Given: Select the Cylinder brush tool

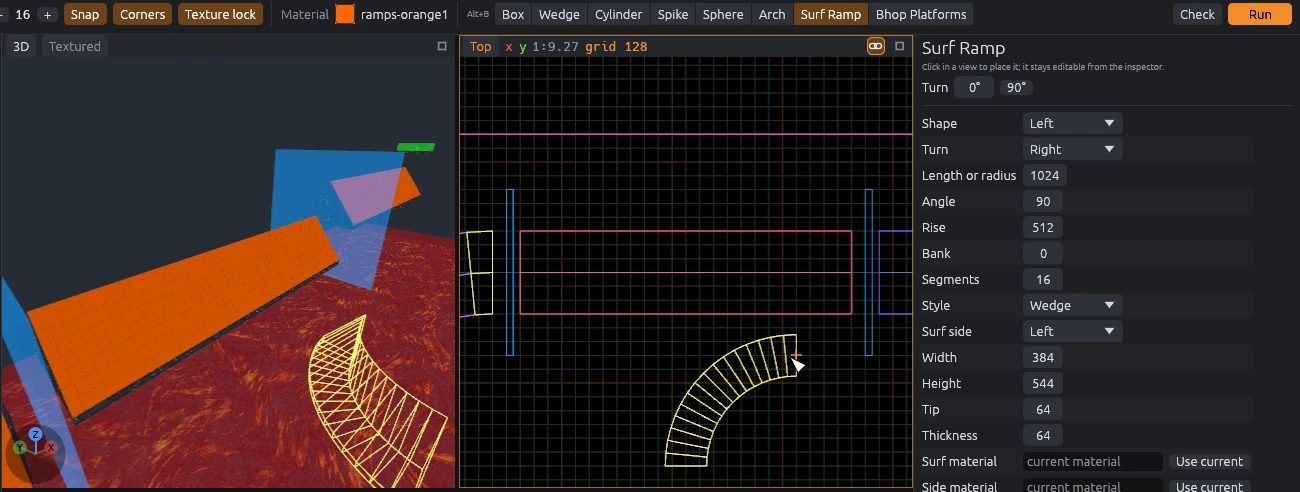Looking at the screenshot, I should (619, 15).
